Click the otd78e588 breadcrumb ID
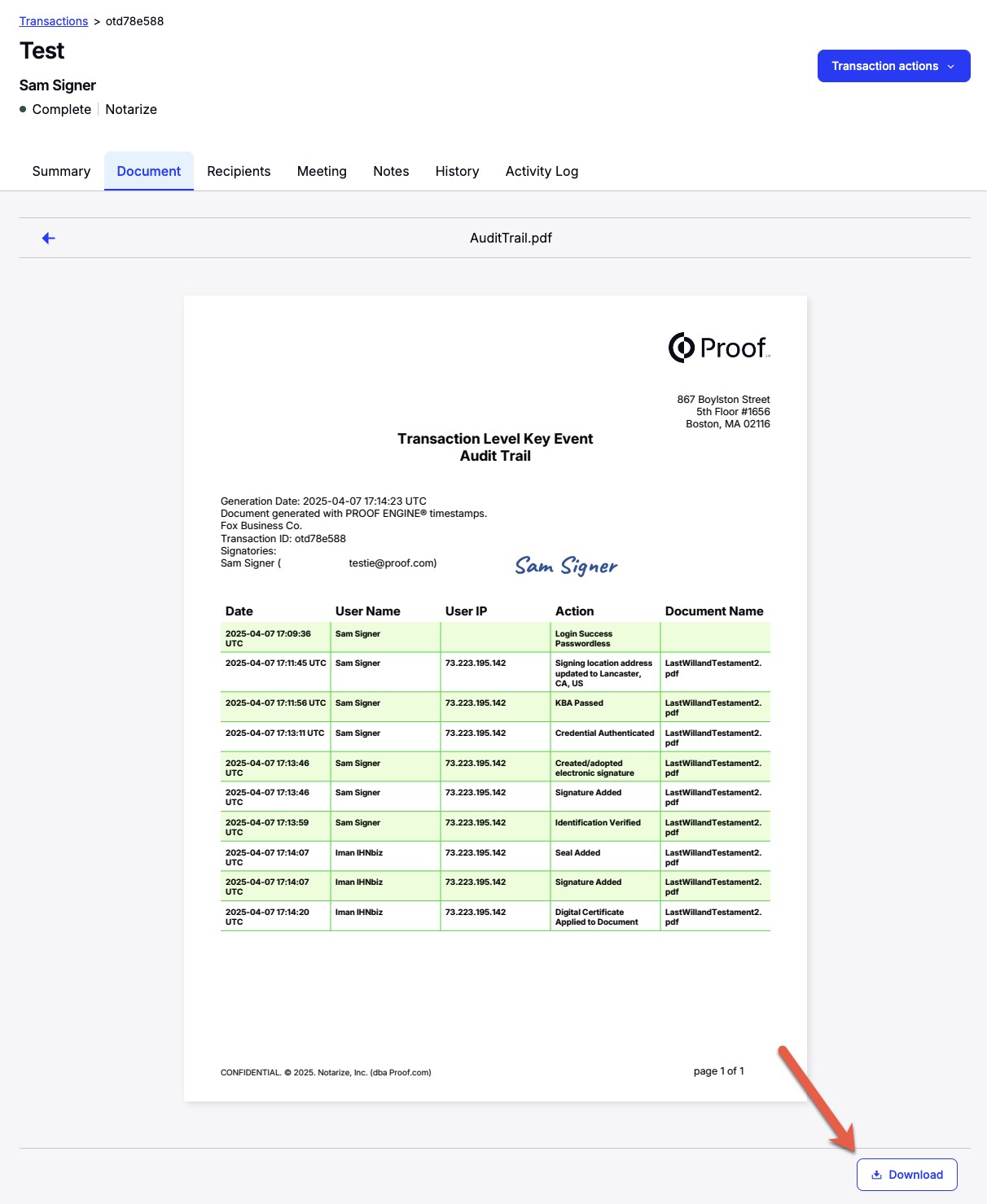The height and width of the screenshot is (1204, 987). pyautogui.click(x=134, y=21)
